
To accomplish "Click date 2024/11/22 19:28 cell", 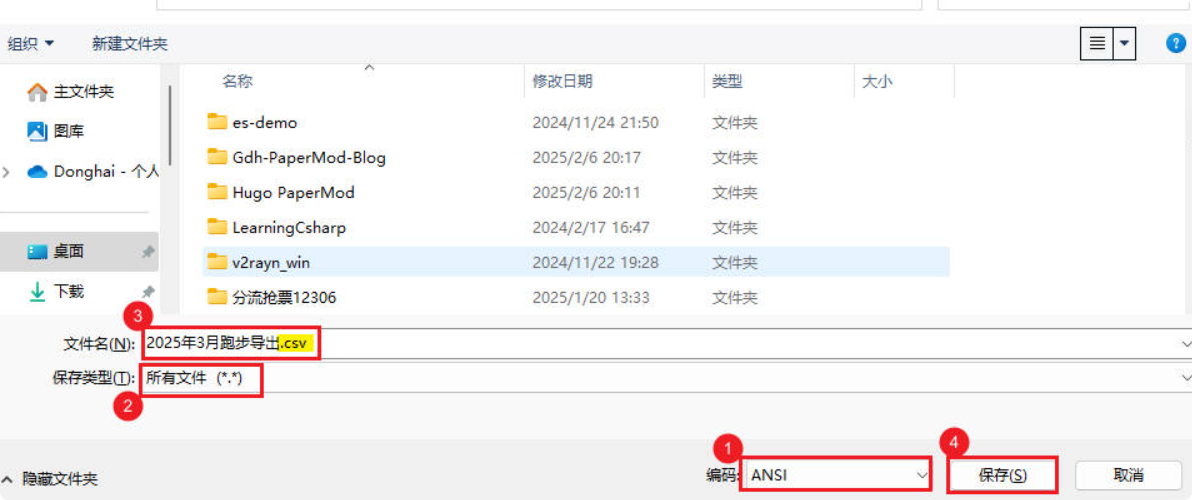I will 595,263.
